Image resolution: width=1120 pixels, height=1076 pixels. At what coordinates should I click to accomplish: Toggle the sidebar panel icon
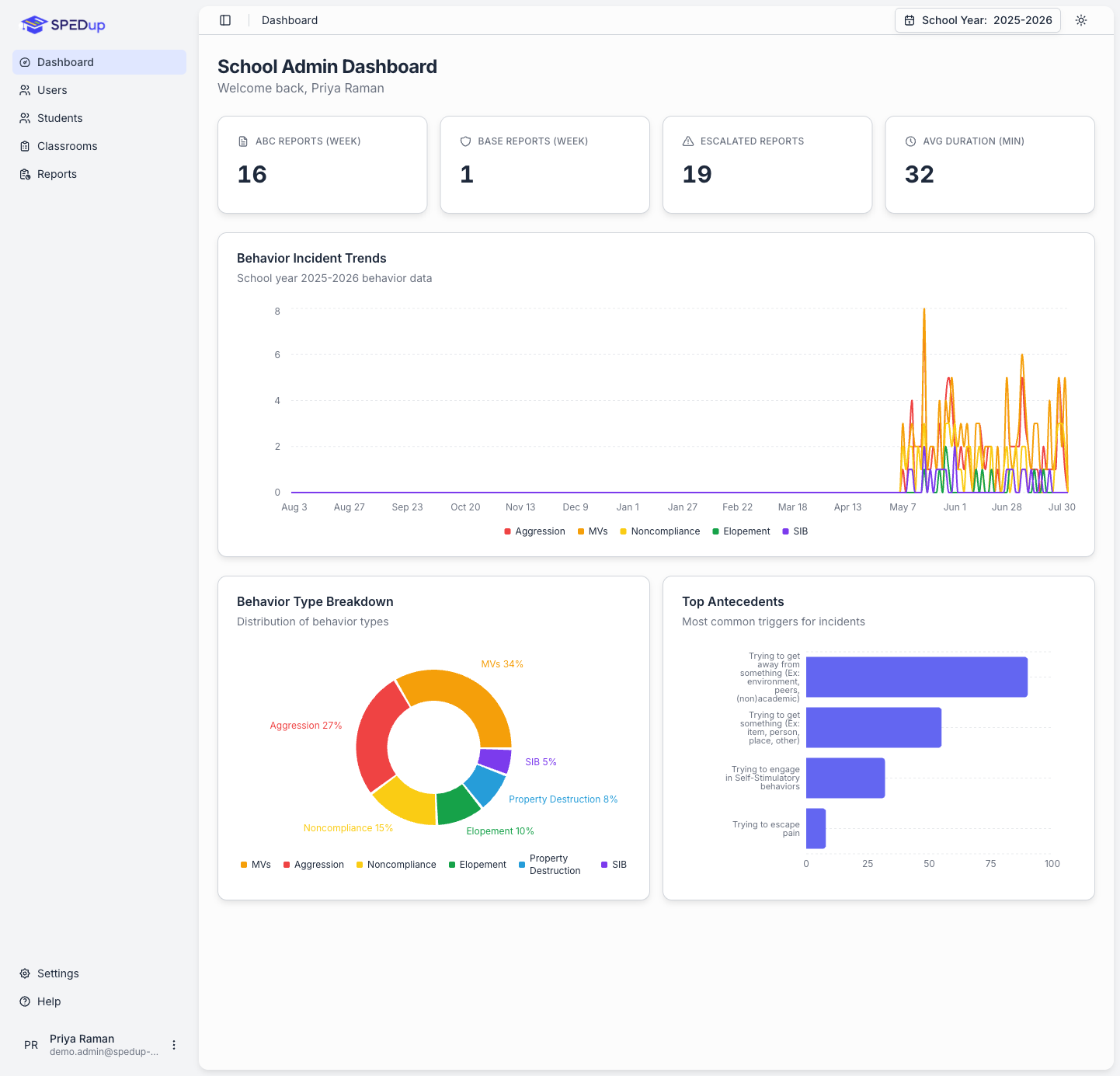pyautogui.click(x=225, y=20)
